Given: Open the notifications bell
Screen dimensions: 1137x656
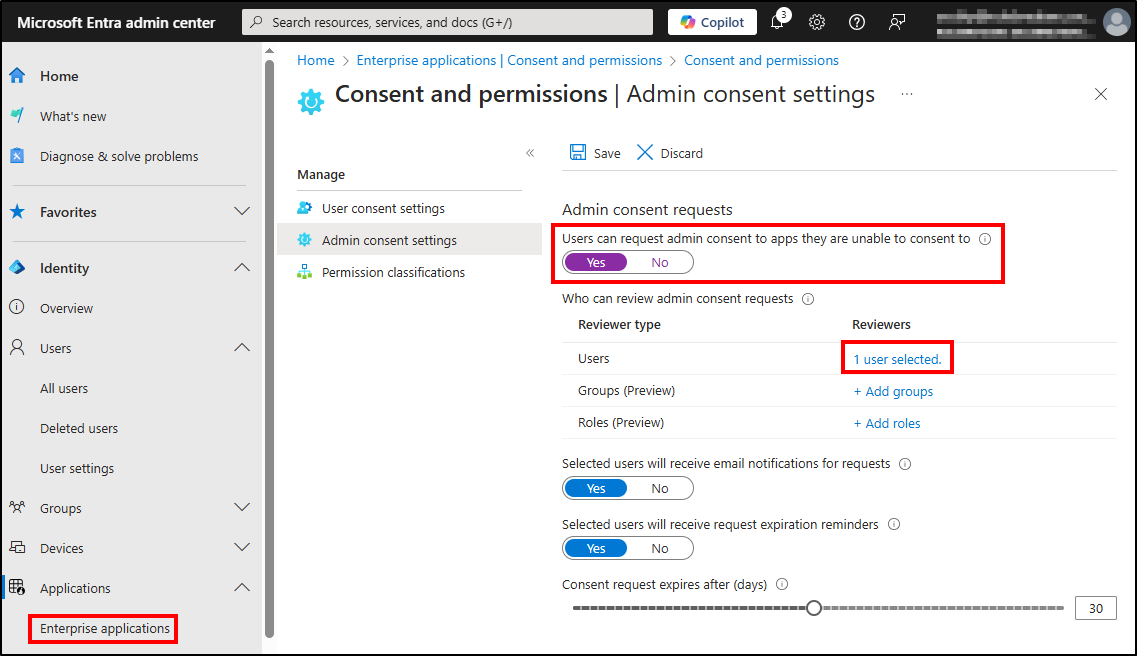Looking at the screenshot, I should click(777, 21).
